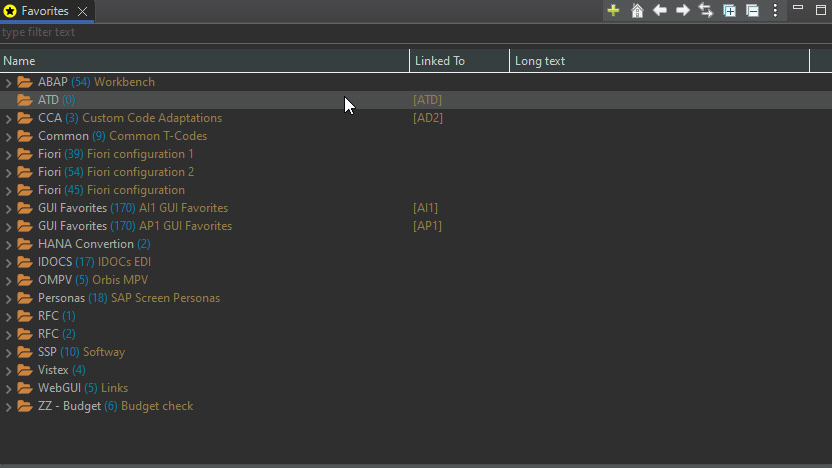832x468 pixels.
Task: Select 'Personas (18) SAP Screen Personas' text
Action: [129, 298]
